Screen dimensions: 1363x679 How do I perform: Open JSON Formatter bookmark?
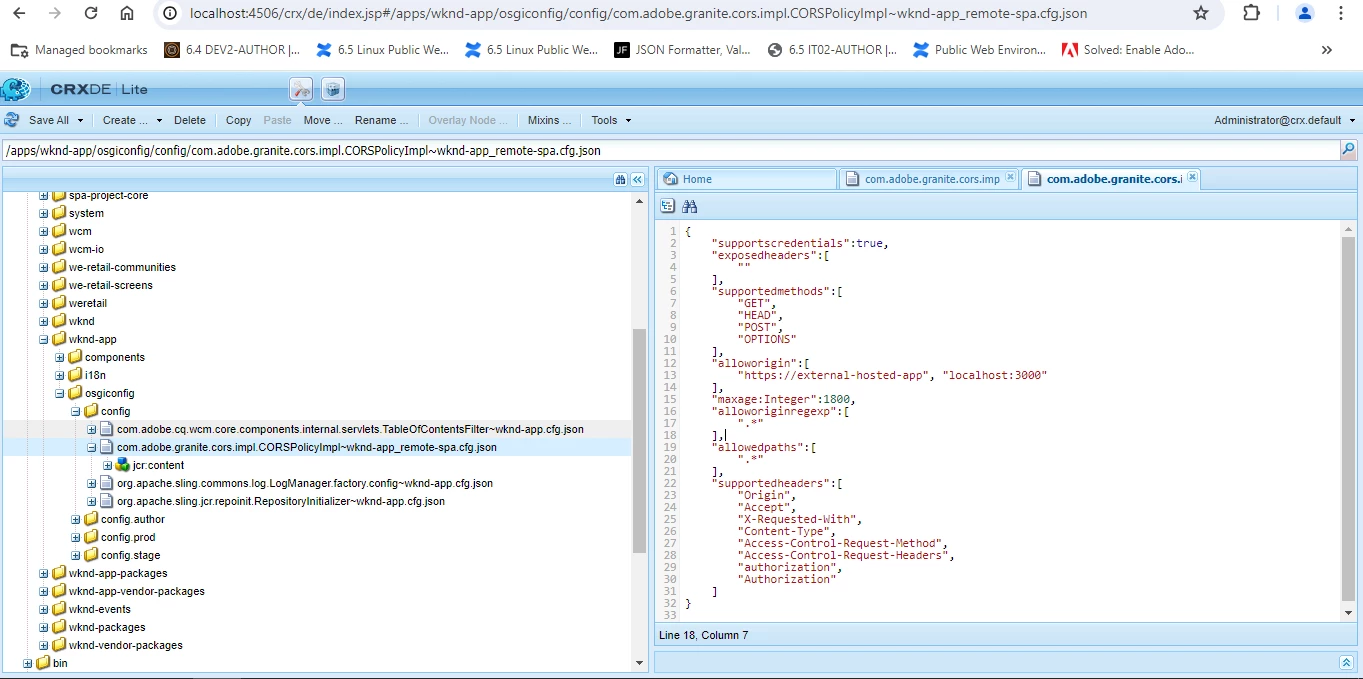[682, 49]
